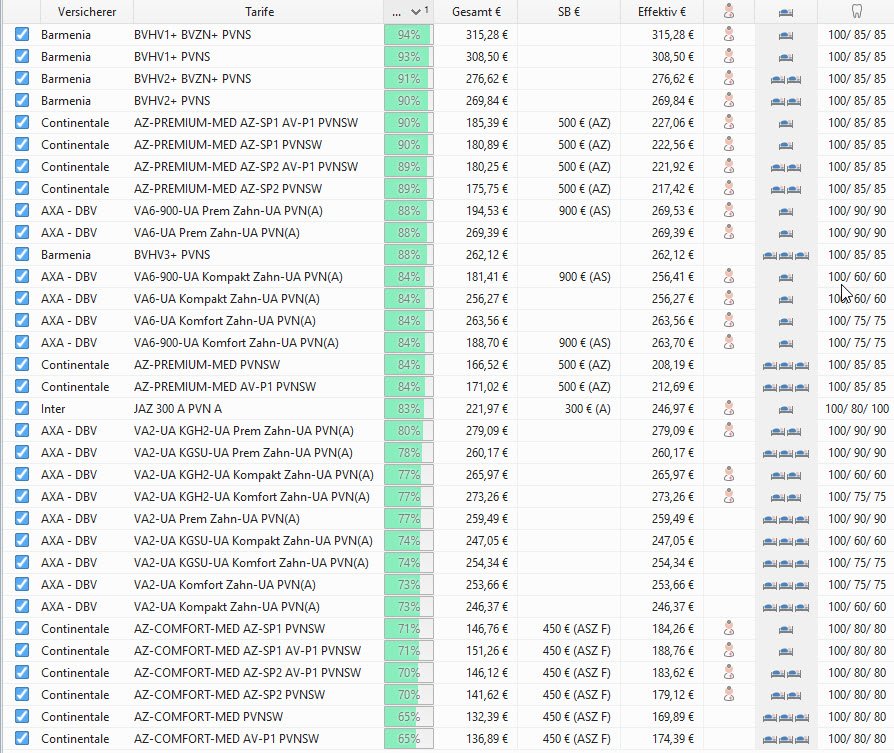Image resolution: width=894 pixels, height=753 pixels.
Task: Click bed icon in VA2-UA KGH2-UA Kompakt row
Action: [786, 475]
